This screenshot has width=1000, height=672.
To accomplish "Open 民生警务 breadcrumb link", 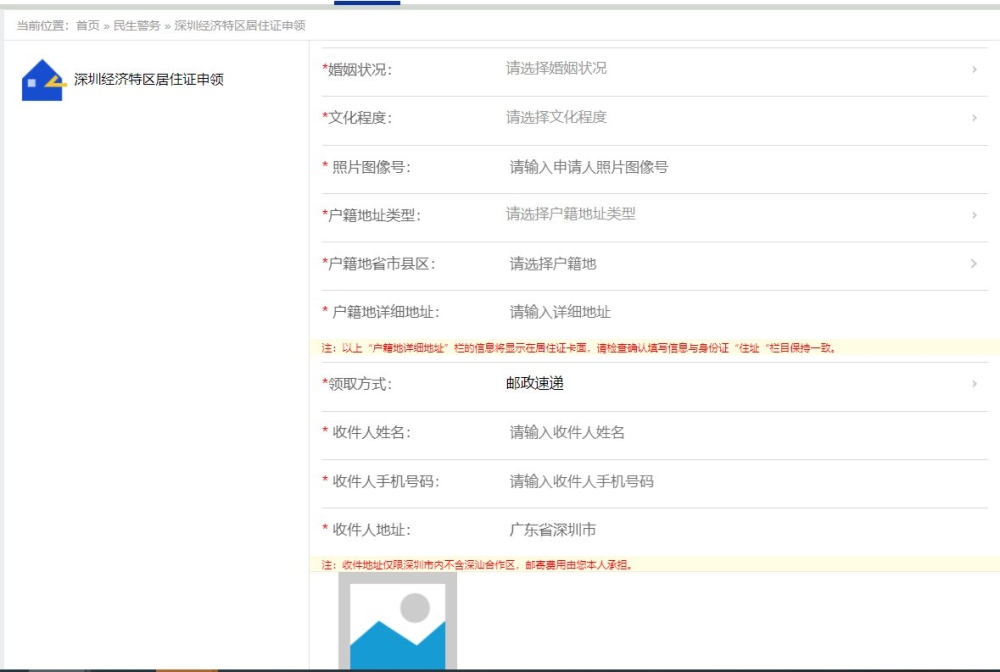I will click(x=136, y=26).
